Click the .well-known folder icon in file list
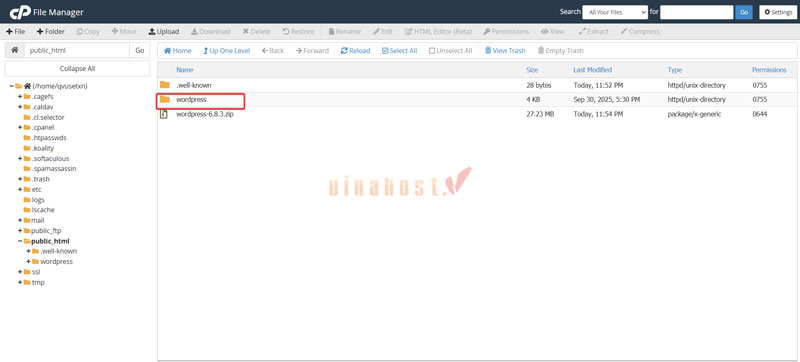800x362 pixels. [x=164, y=85]
